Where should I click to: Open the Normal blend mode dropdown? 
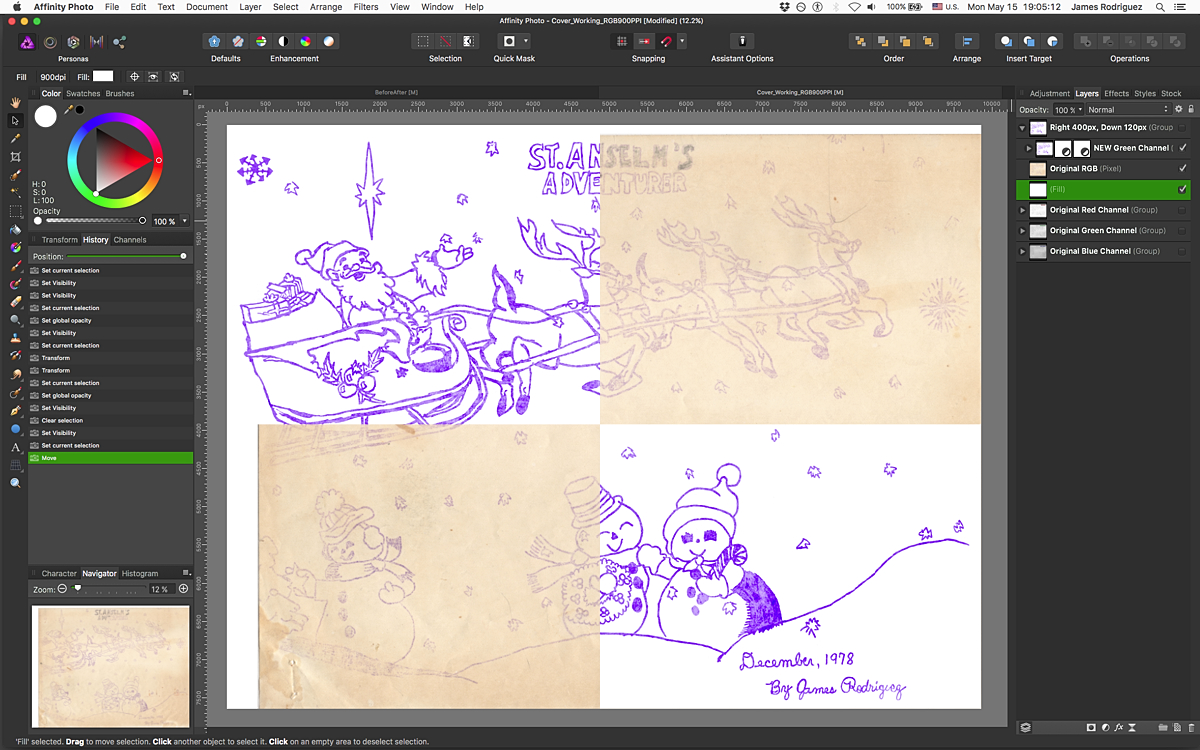[x=1127, y=109]
